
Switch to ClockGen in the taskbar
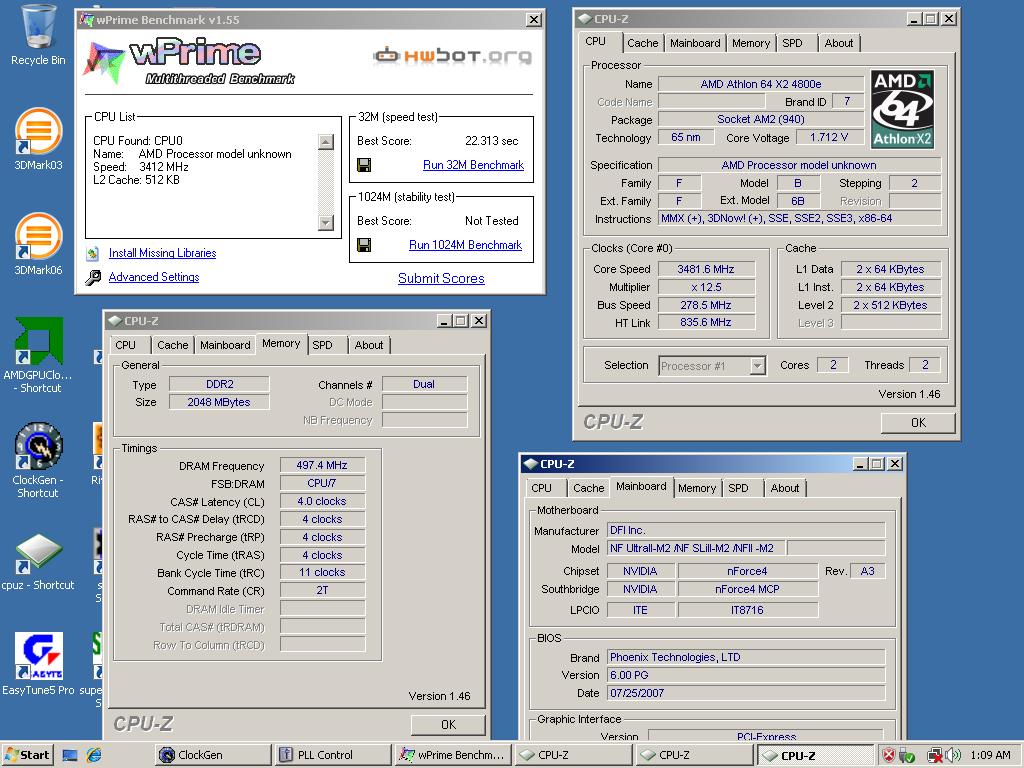pyautogui.click(x=213, y=755)
